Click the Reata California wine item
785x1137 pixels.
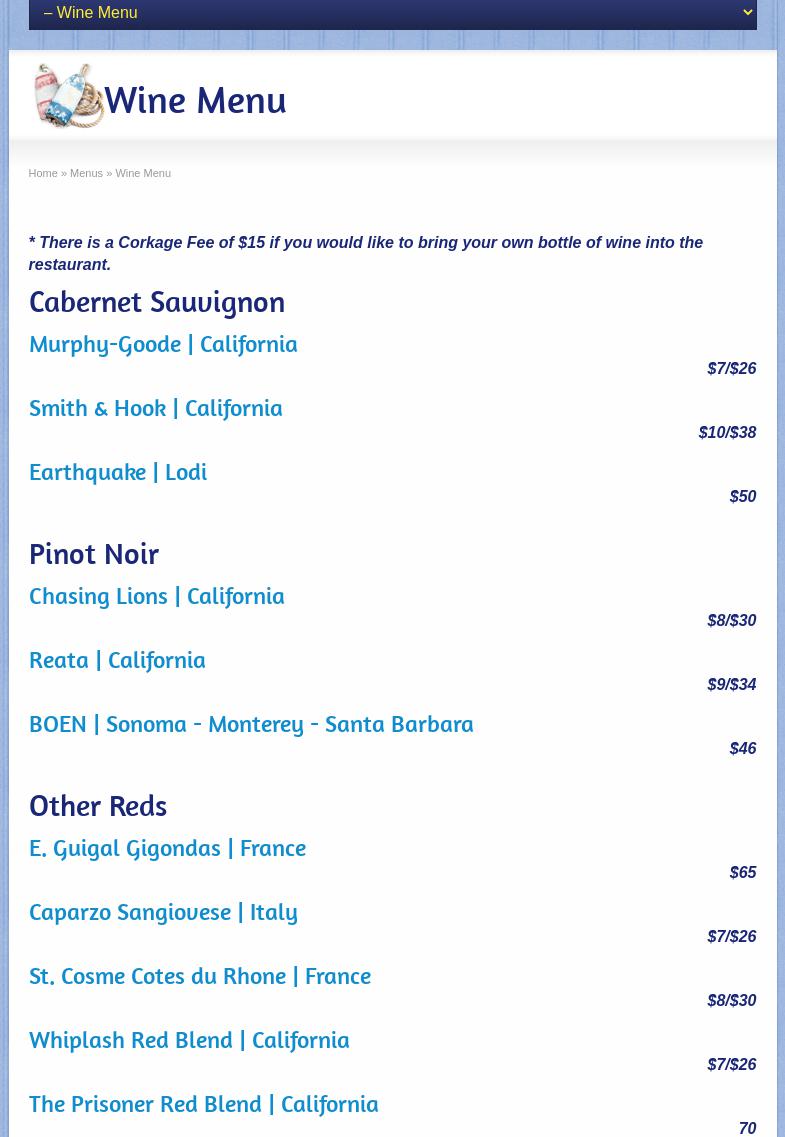117,660
